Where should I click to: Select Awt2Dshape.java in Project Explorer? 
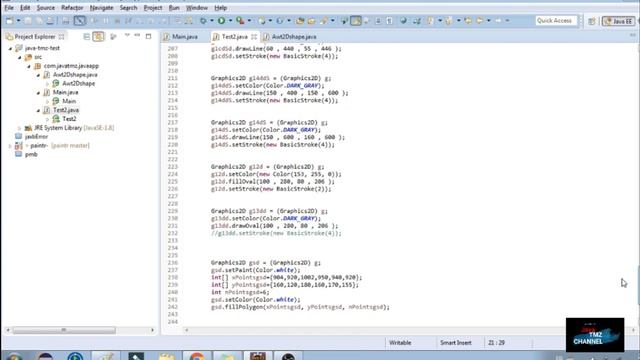pyautogui.click(x=75, y=75)
